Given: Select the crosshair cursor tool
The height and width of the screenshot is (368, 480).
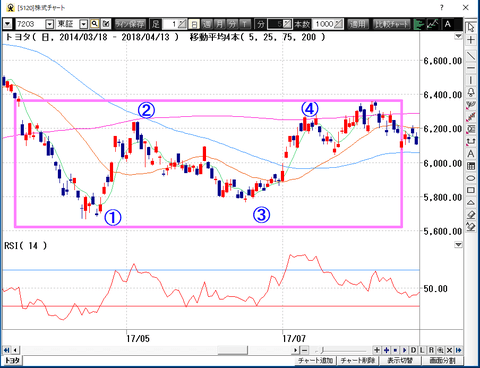Looking at the screenshot, I should 471,40.
